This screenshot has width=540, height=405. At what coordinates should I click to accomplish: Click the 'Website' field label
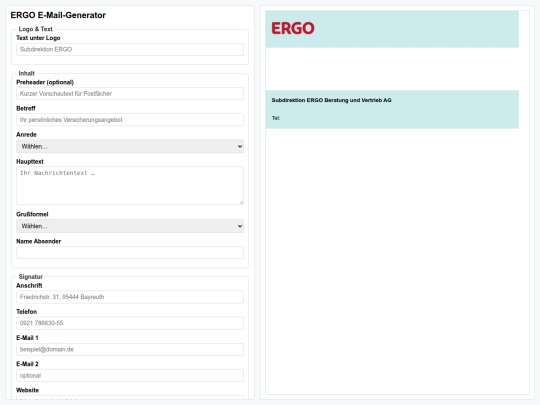point(28,390)
